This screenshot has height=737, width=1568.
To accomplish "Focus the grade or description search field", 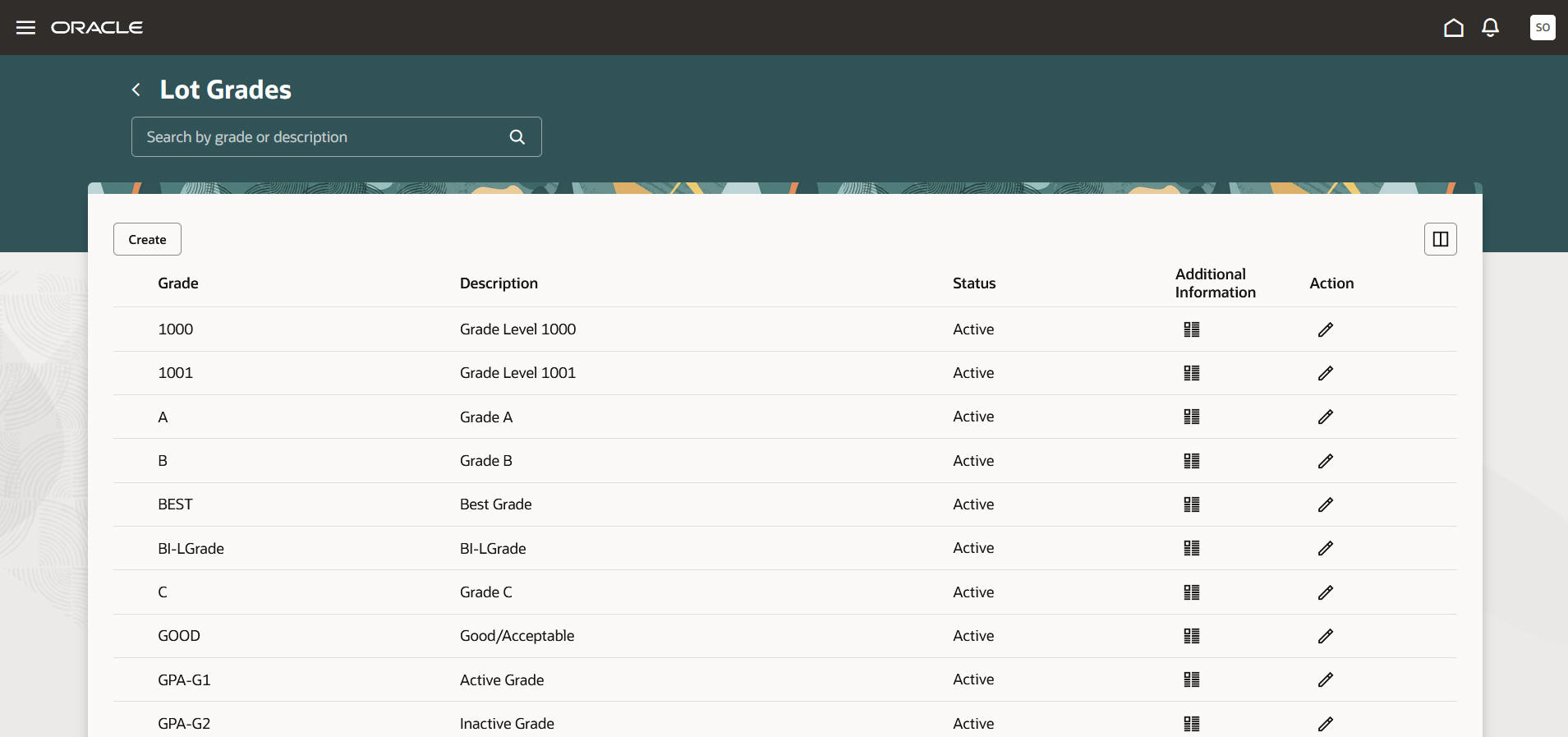I will (337, 137).
